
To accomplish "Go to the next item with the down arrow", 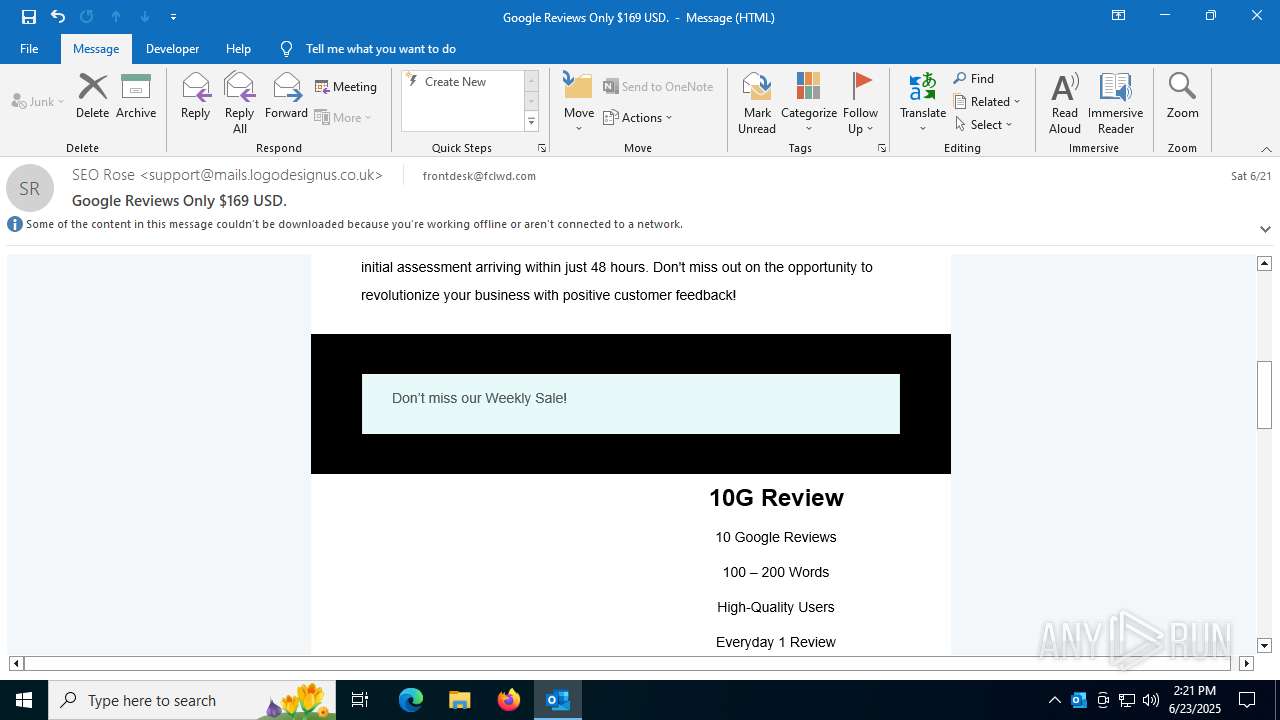I will coord(145,16).
